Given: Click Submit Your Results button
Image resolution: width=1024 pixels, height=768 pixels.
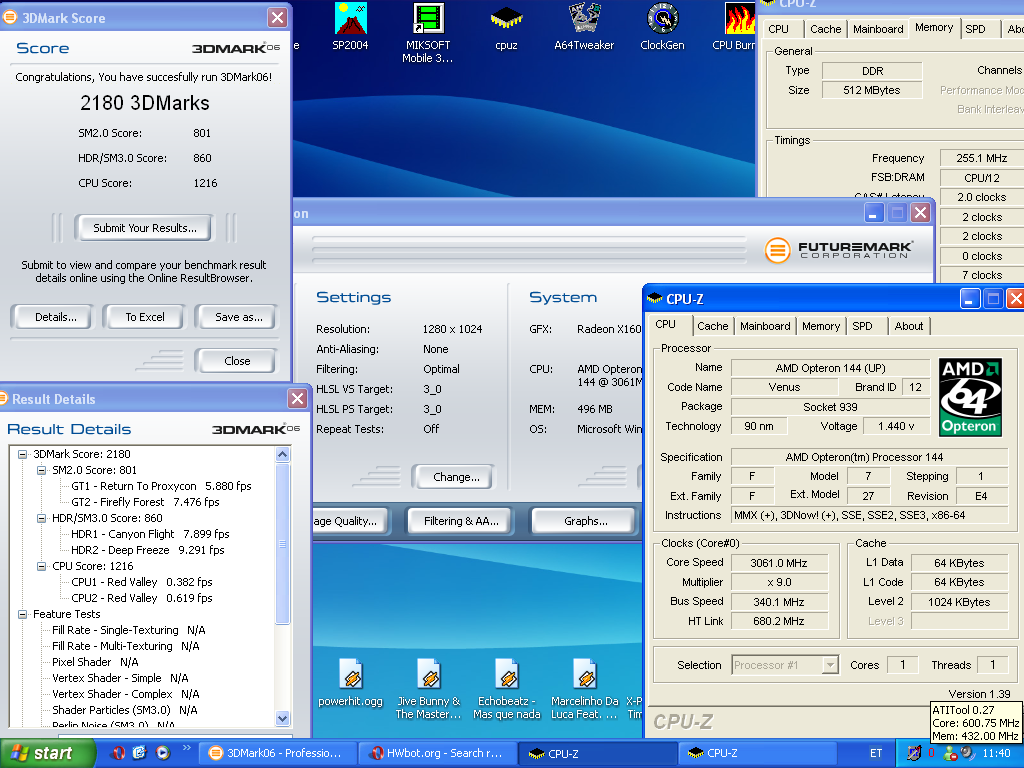Looking at the screenshot, I should (x=144, y=228).
